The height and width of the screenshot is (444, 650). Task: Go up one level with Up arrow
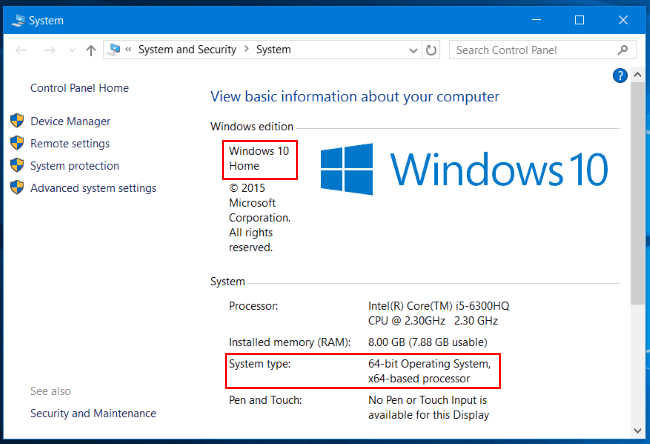click(x=91, y=50)
